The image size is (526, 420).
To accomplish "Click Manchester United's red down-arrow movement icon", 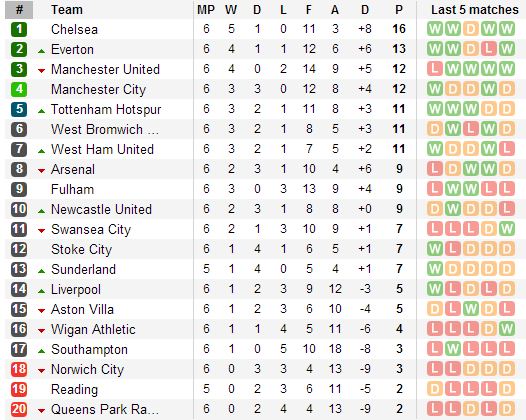I will tap(41, 70).
